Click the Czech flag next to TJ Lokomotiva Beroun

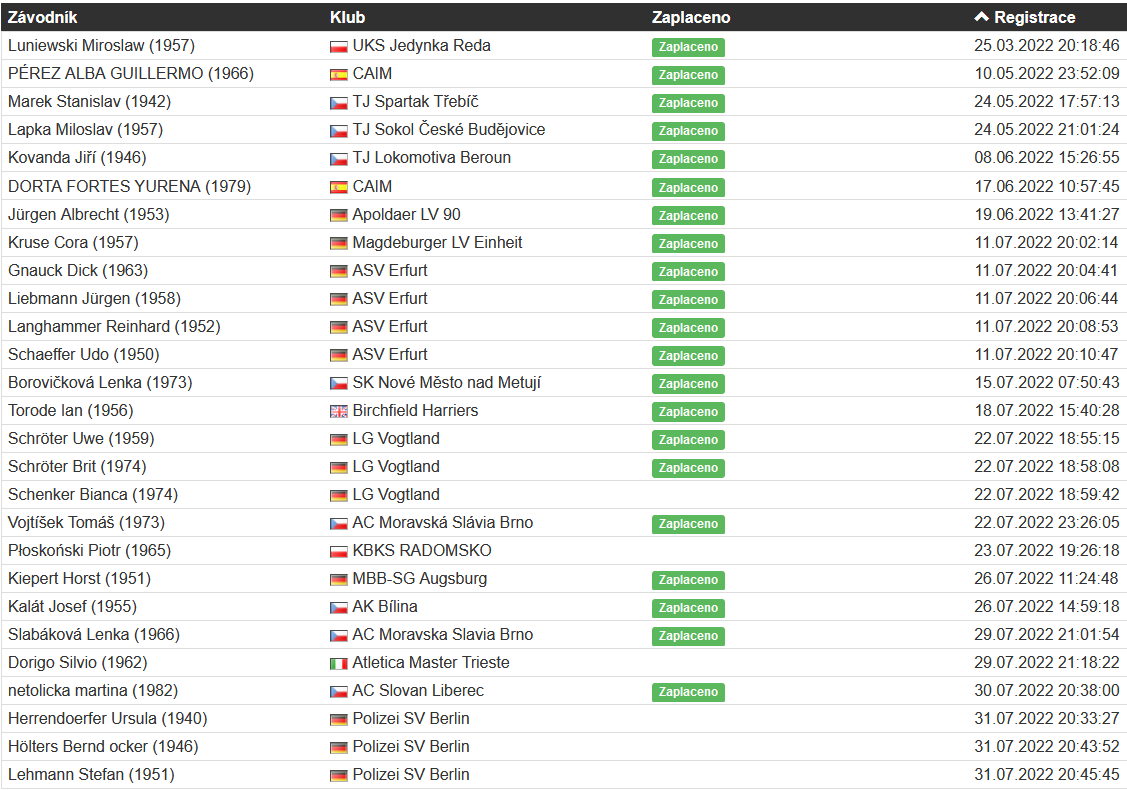coord(339,160)
